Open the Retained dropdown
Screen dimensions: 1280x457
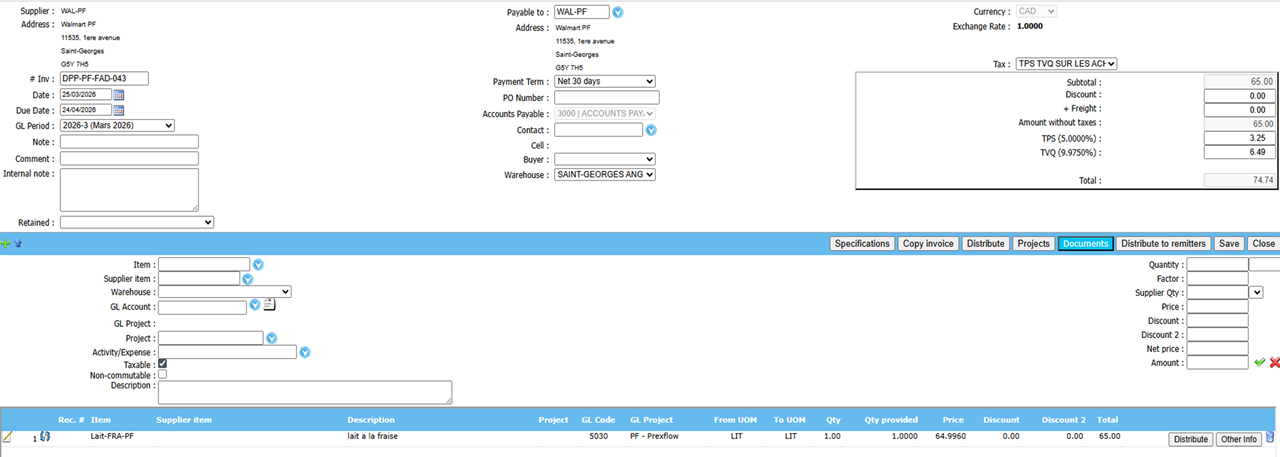click(137, 222)
